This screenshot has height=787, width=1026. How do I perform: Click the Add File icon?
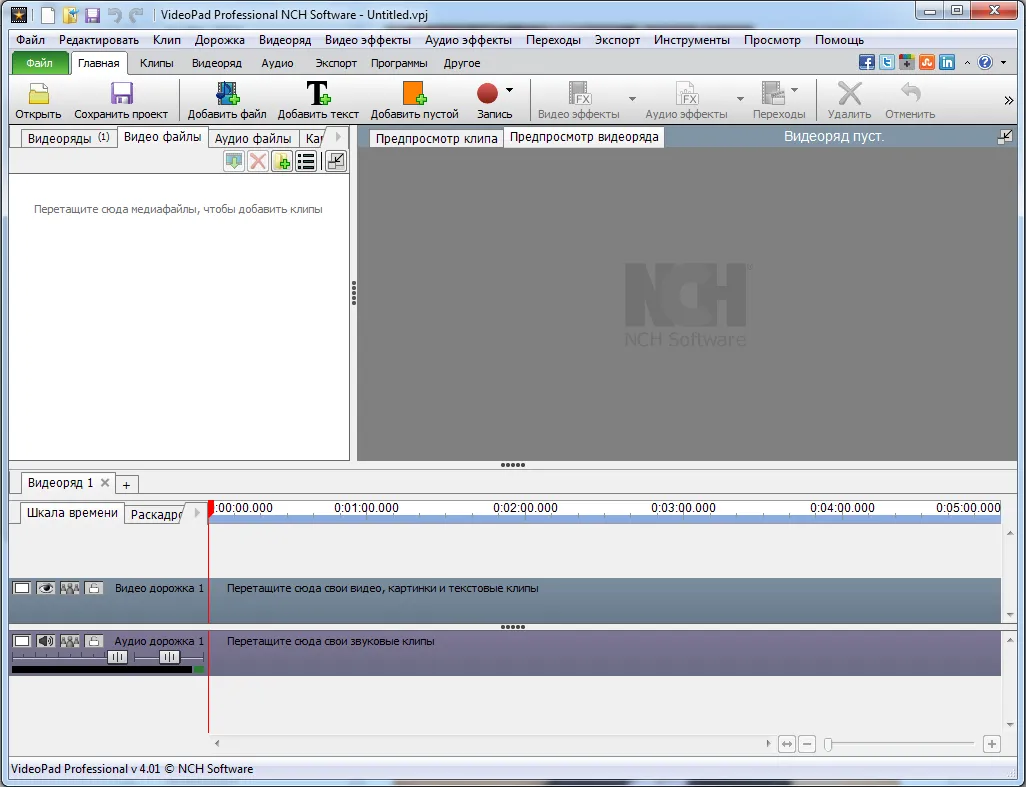(227, 93)
